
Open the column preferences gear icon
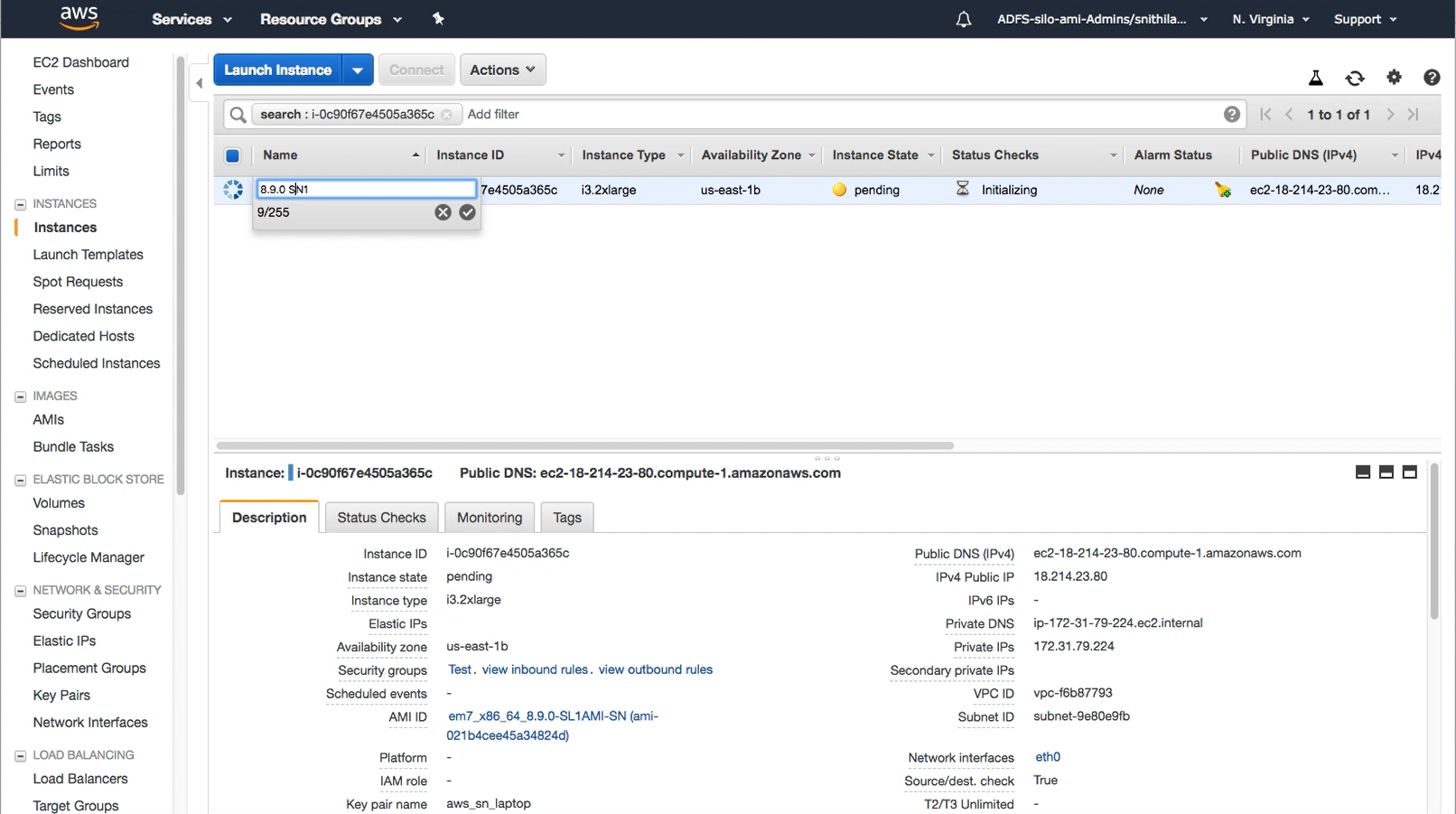click(1394, 78)
